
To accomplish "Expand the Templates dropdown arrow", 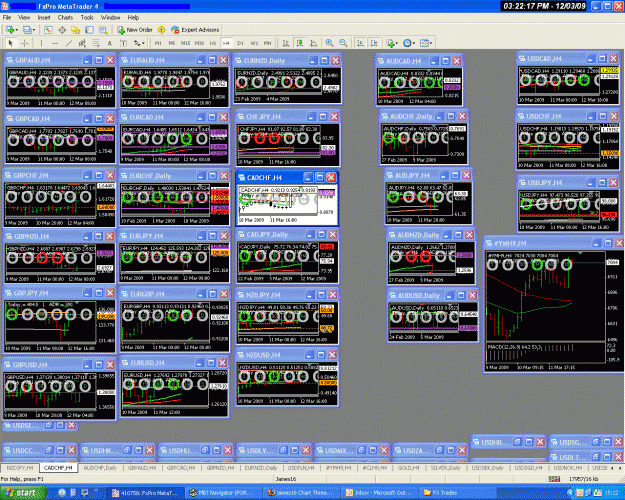I will (x=431, y=43).
